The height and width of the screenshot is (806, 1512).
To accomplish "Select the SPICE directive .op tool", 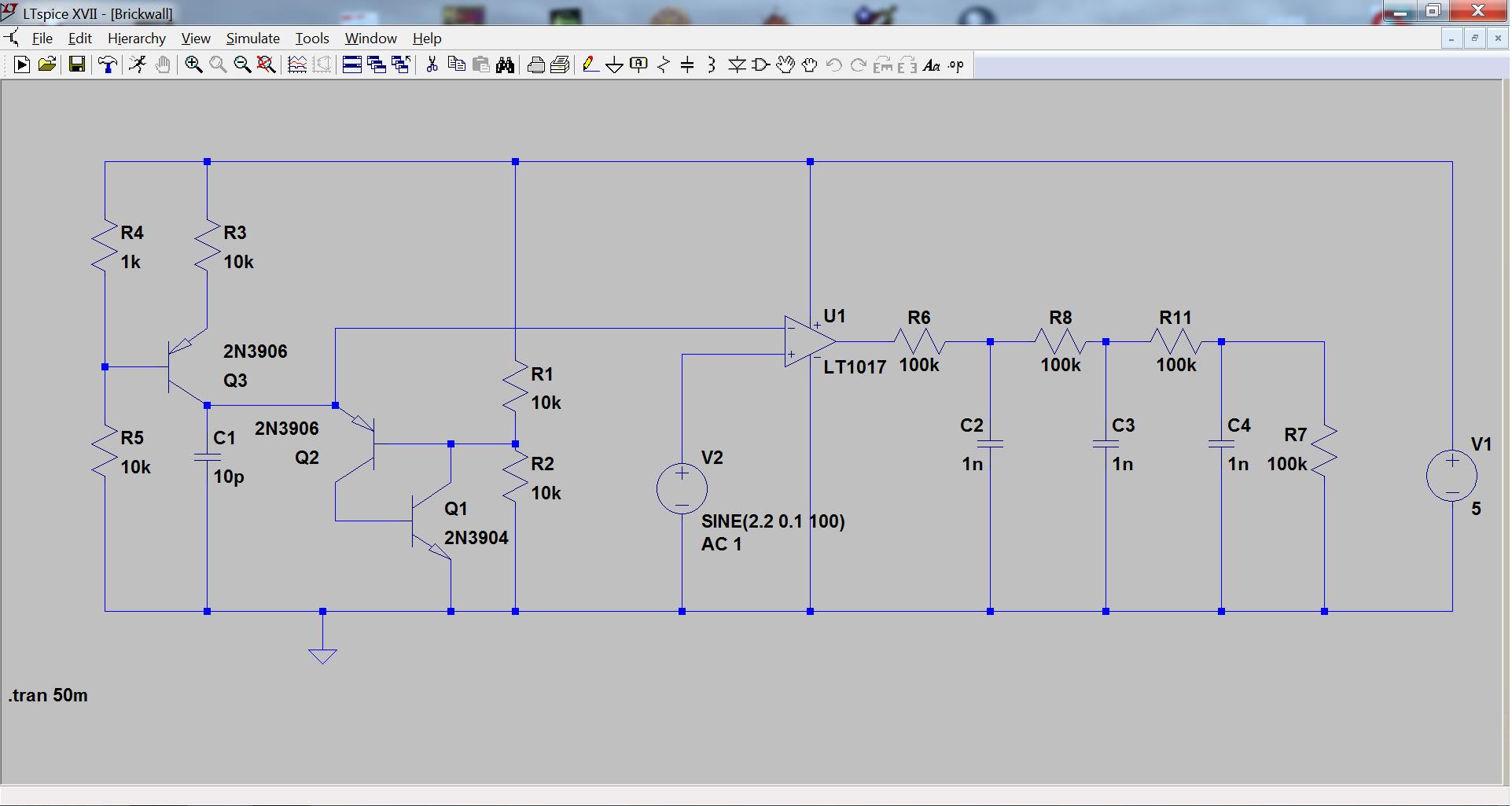I will click(956, 65).
